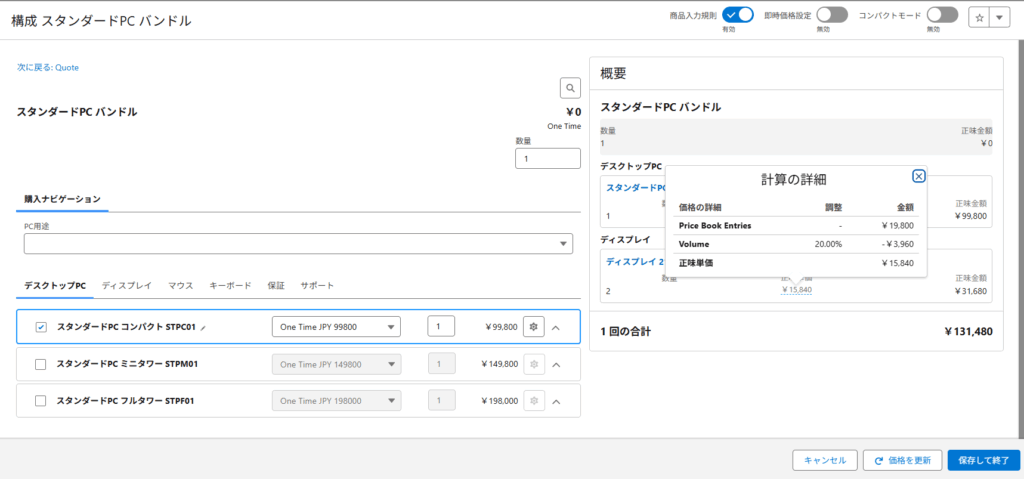Viewport: 1024px width, 479px height.
Task: Click the bundle 数量 input field
Action: pyautogui.click(x=547, y=159)
